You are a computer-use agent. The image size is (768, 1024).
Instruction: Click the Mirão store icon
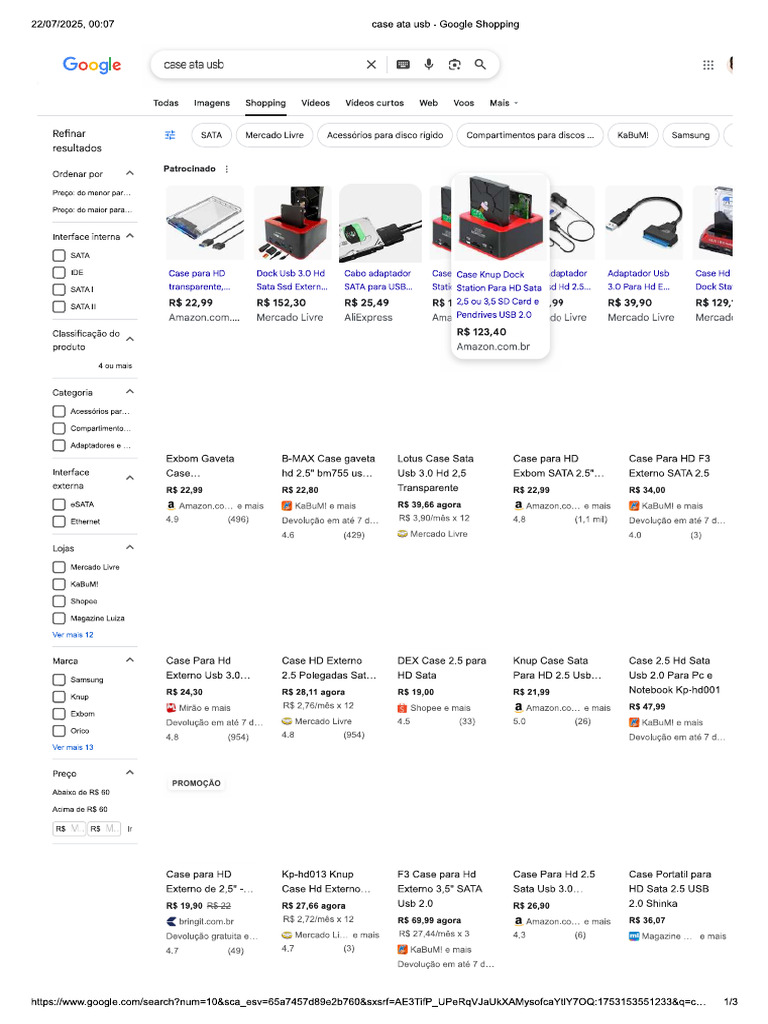[171, 708]
